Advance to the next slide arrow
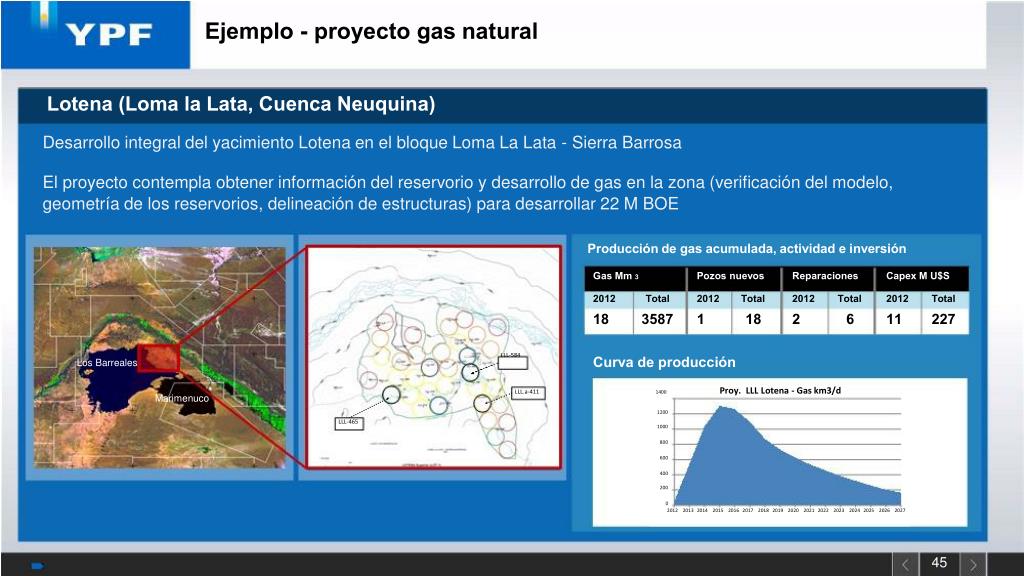This screenshot has width=1024, height=576. [973, 564]
